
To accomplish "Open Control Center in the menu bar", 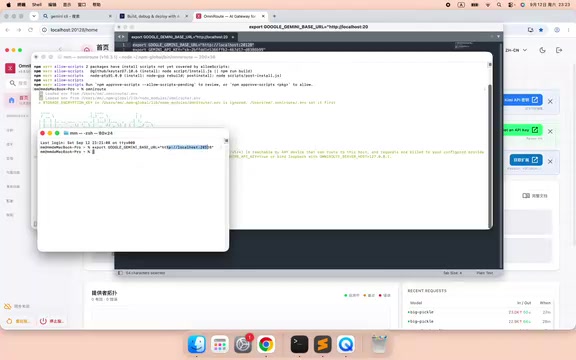I will coord(511,5).
